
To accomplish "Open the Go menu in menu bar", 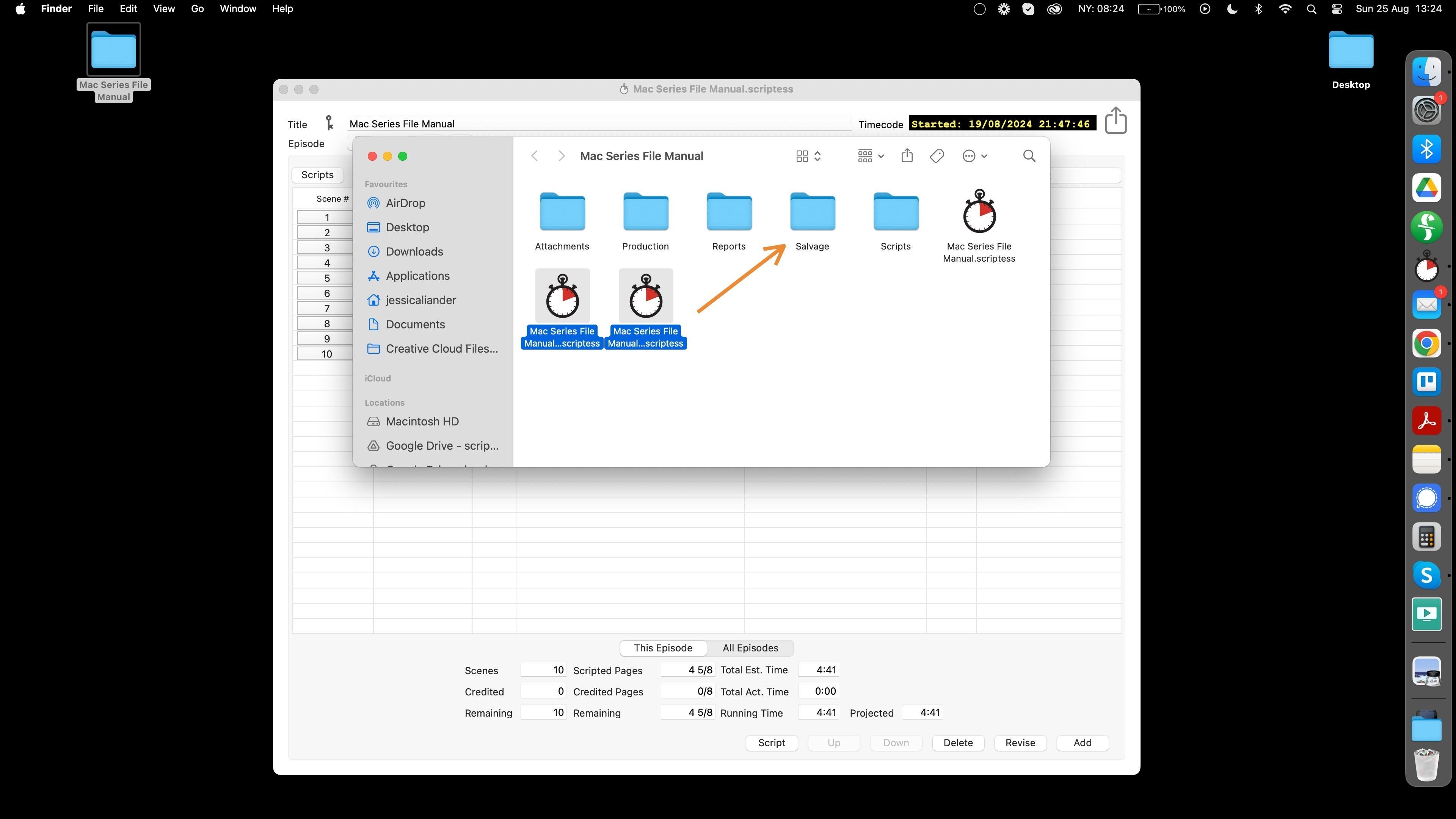I will [197, 9].
